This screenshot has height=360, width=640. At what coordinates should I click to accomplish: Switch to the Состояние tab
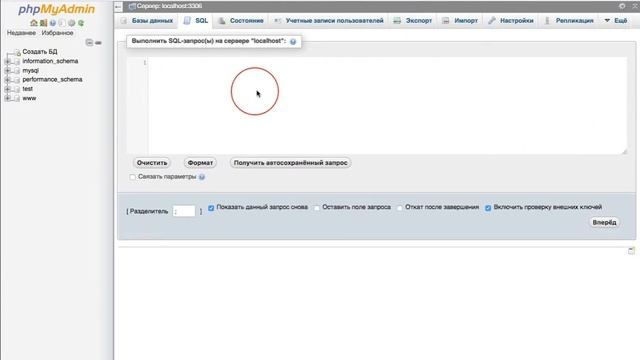click(240, 20)
